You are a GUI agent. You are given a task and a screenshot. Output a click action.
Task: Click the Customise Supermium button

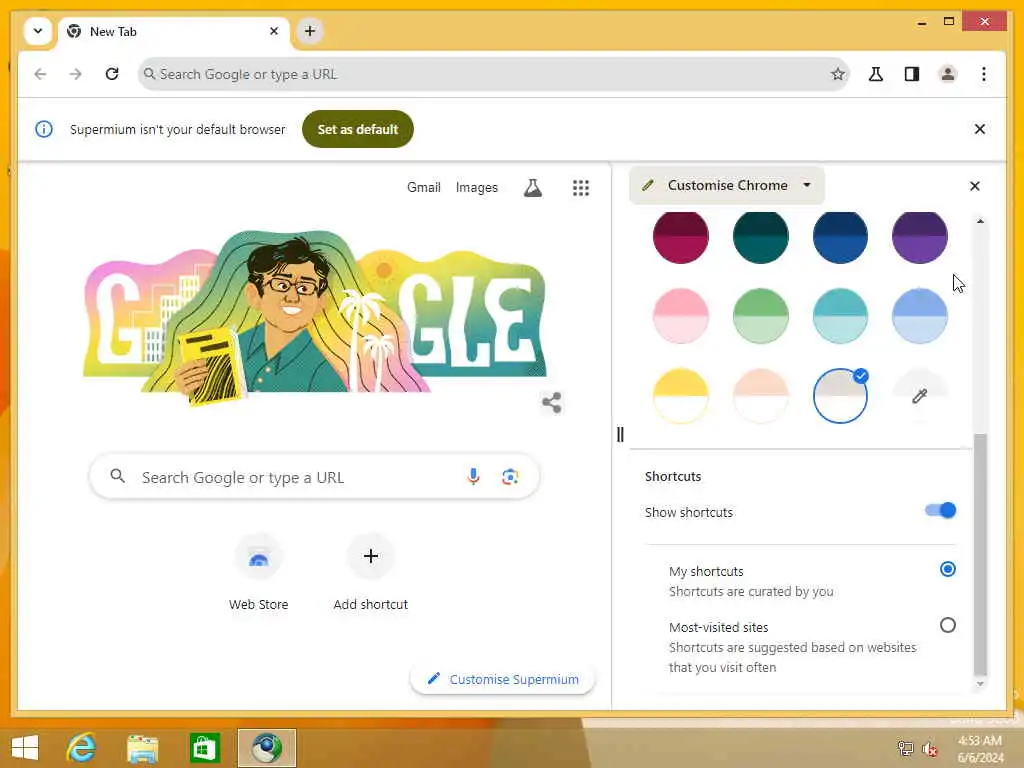[502, 679]
